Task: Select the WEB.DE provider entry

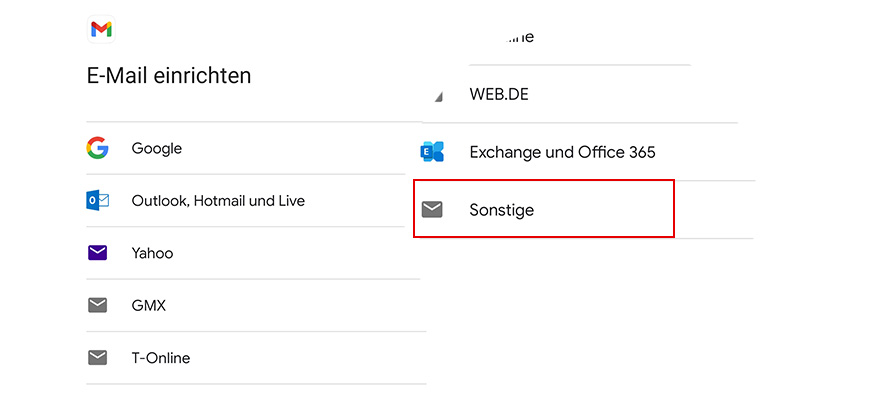Action: [x=499, y=95]
